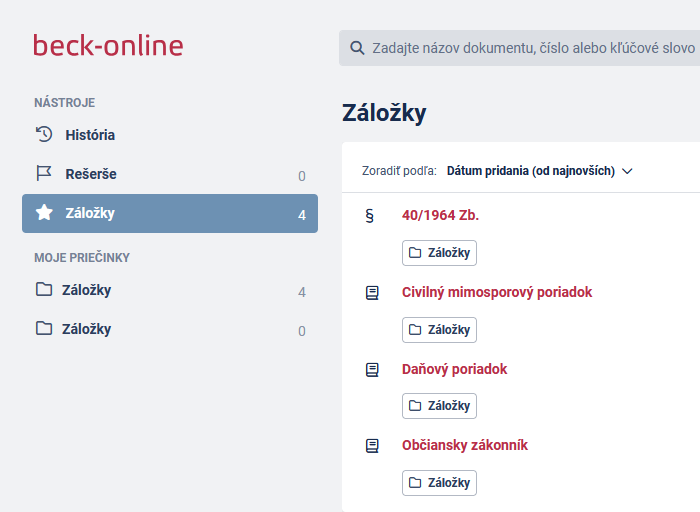
Task: Click the star icon beside Záložky
Action: [44, 212]
